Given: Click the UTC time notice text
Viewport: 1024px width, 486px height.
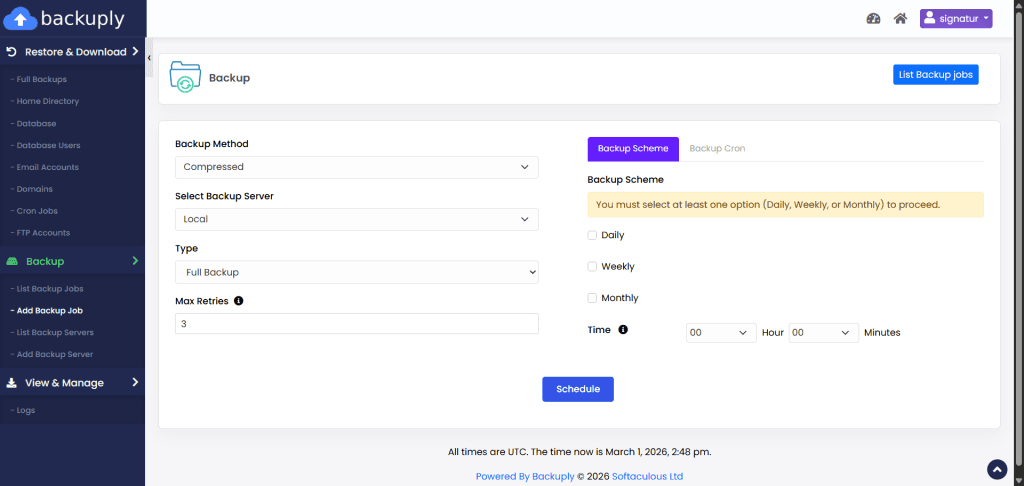Looking at the screenshot, I should tap(579, 451).
